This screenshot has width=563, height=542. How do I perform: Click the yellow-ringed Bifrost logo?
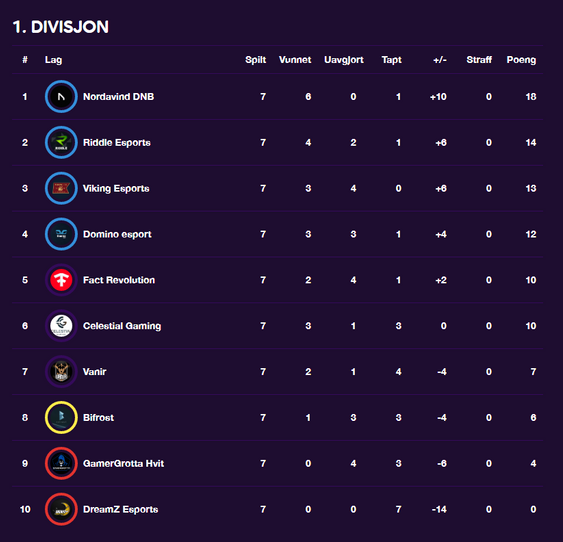coord(61,417)
